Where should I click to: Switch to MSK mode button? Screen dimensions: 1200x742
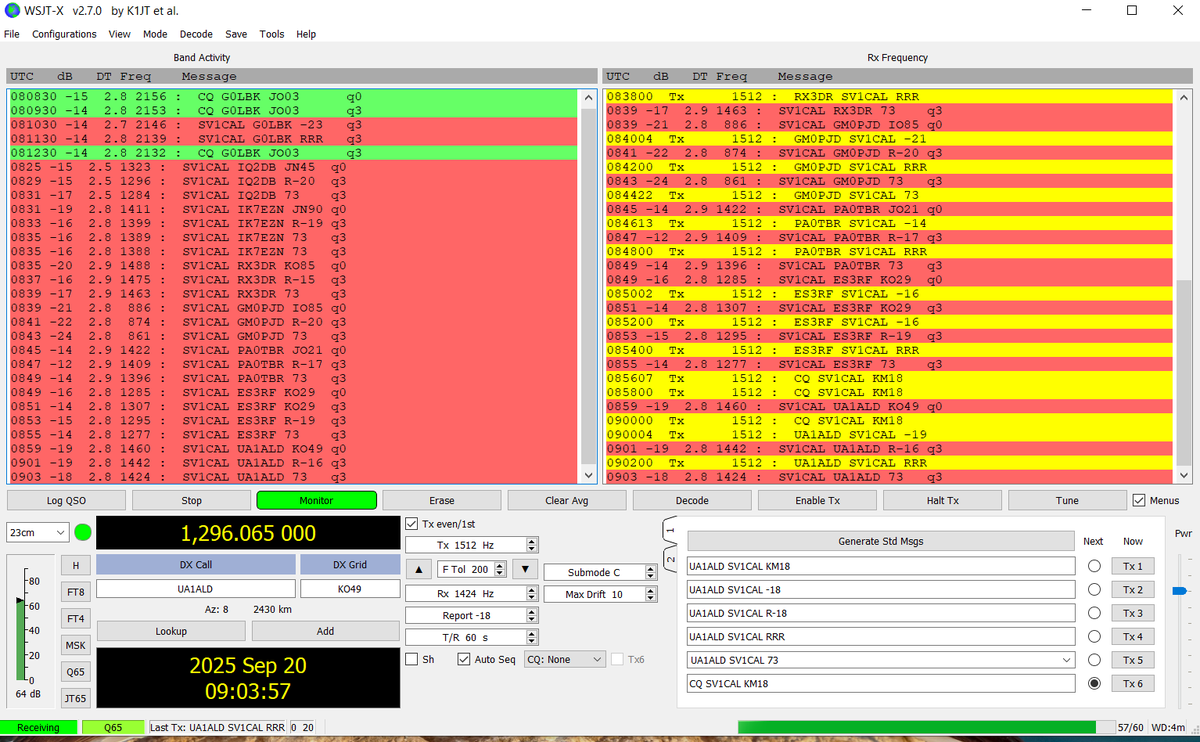[x=76, y=645]
